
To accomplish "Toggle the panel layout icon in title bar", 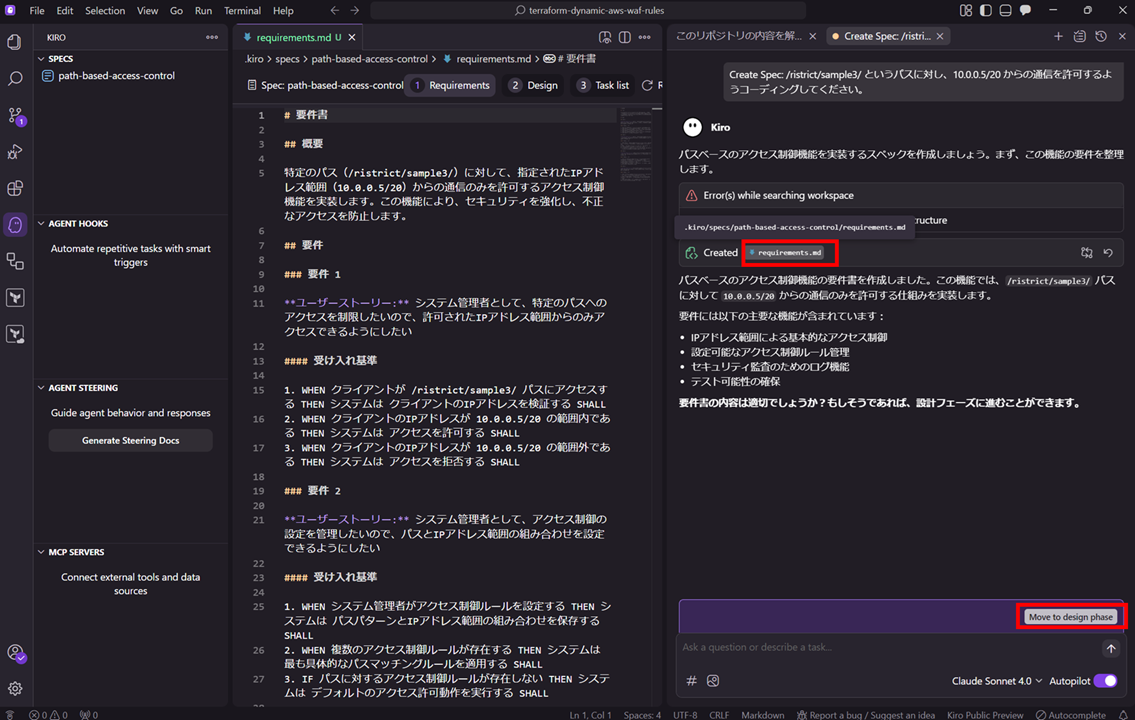I will pyautogui.click(x=1005, y=11).
